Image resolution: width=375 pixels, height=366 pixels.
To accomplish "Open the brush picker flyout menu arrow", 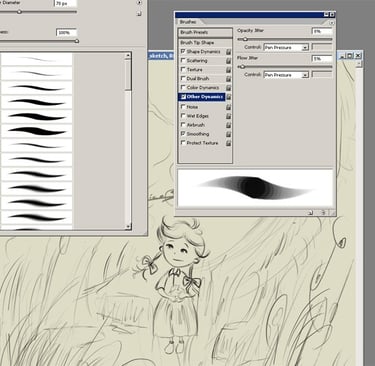I will (139, 3).
